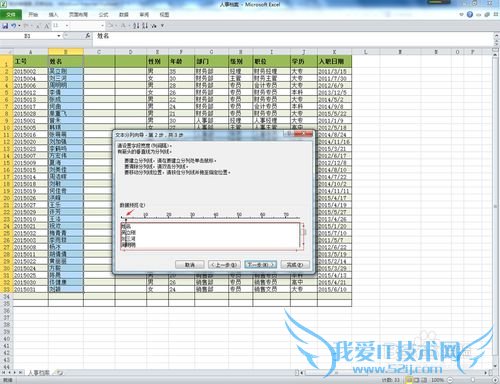This screenshot has height=384, width=500.
Task: Click the worksheet vertical scrollbar up arrow
Action: (x=496, y=54)
